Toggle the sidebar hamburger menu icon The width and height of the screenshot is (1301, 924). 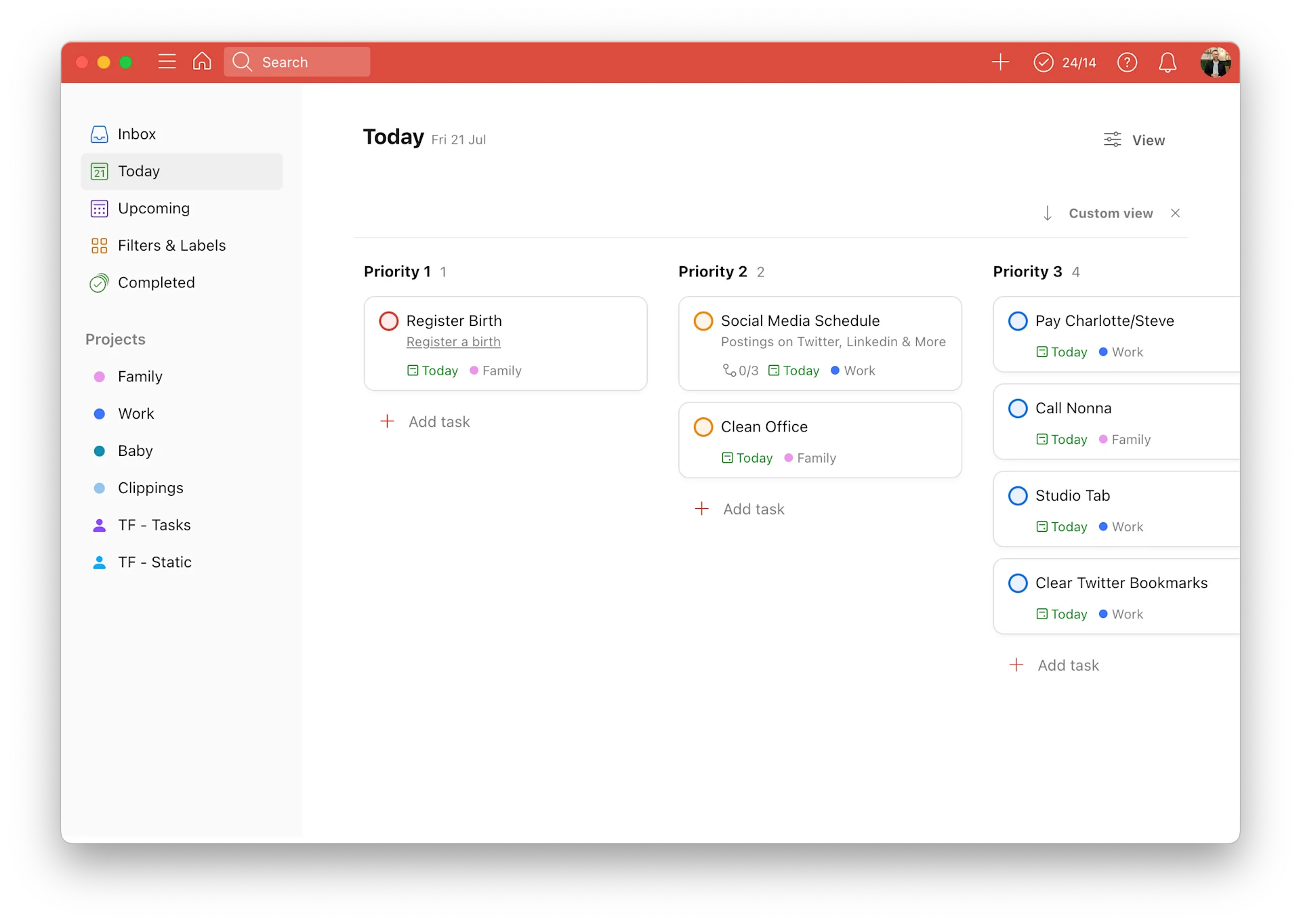click(x=167, y=62)
